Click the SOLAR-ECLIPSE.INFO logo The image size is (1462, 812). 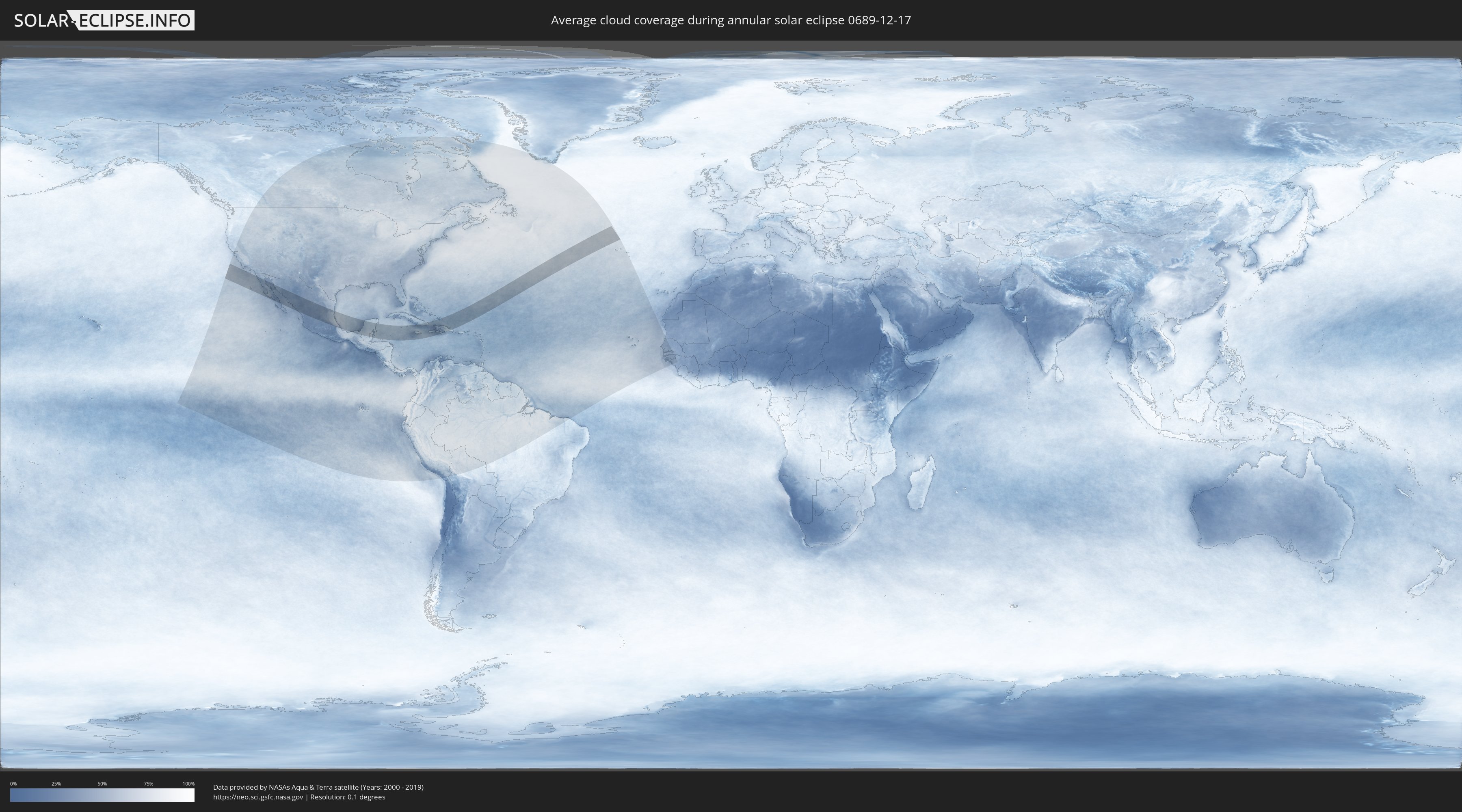pyautogui.click(x=104, y=20)
